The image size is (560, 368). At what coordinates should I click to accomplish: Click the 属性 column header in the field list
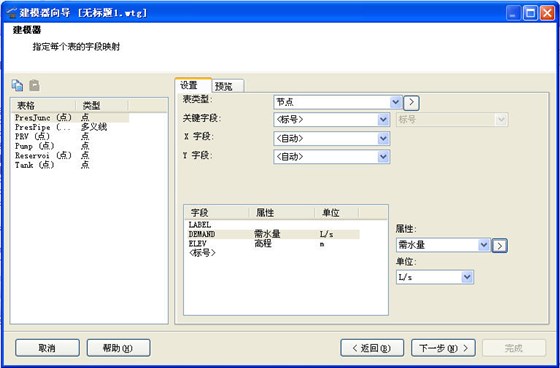(282, 213)
